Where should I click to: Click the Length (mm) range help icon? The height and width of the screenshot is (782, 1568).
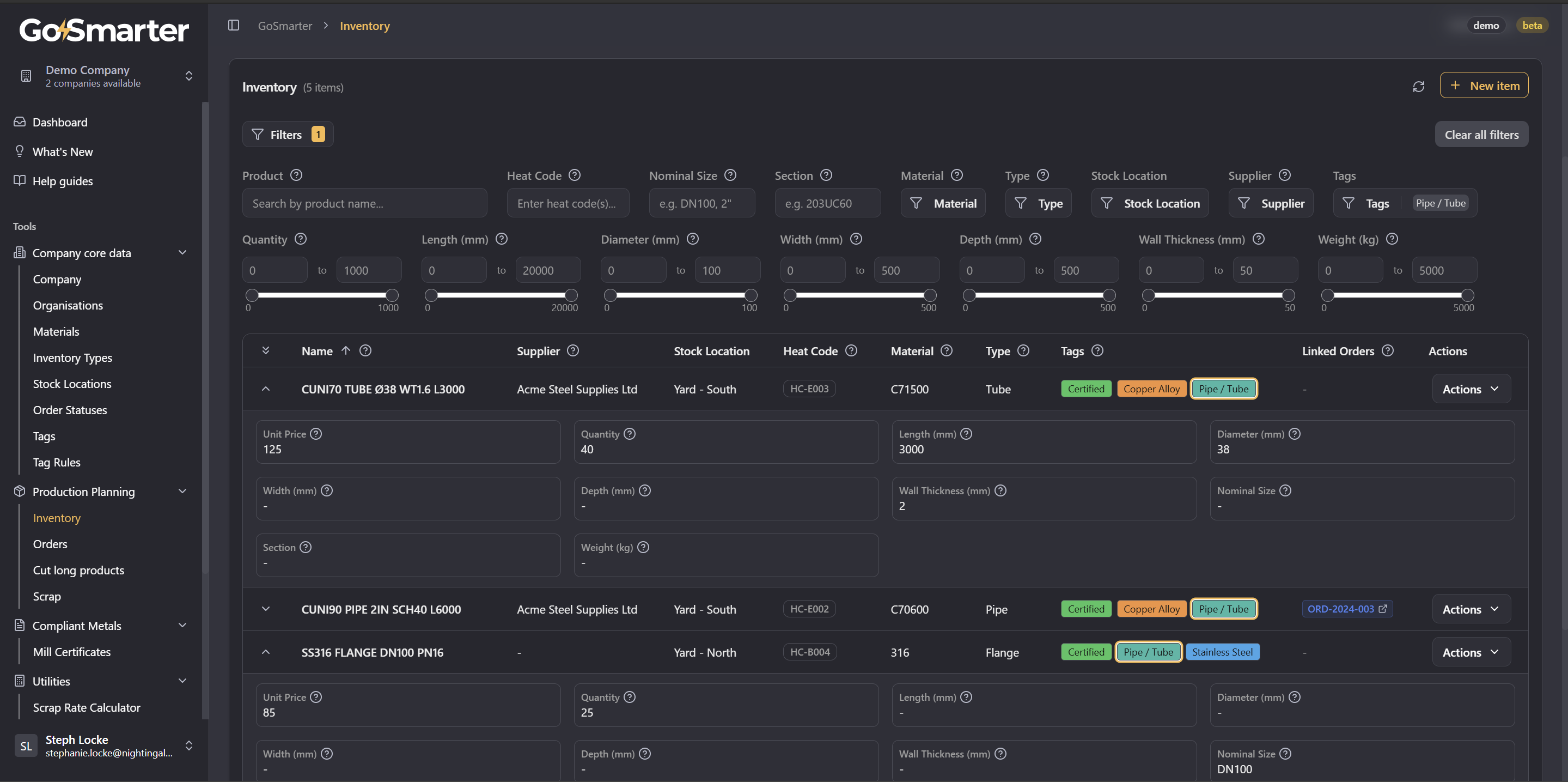click(502, 239)
